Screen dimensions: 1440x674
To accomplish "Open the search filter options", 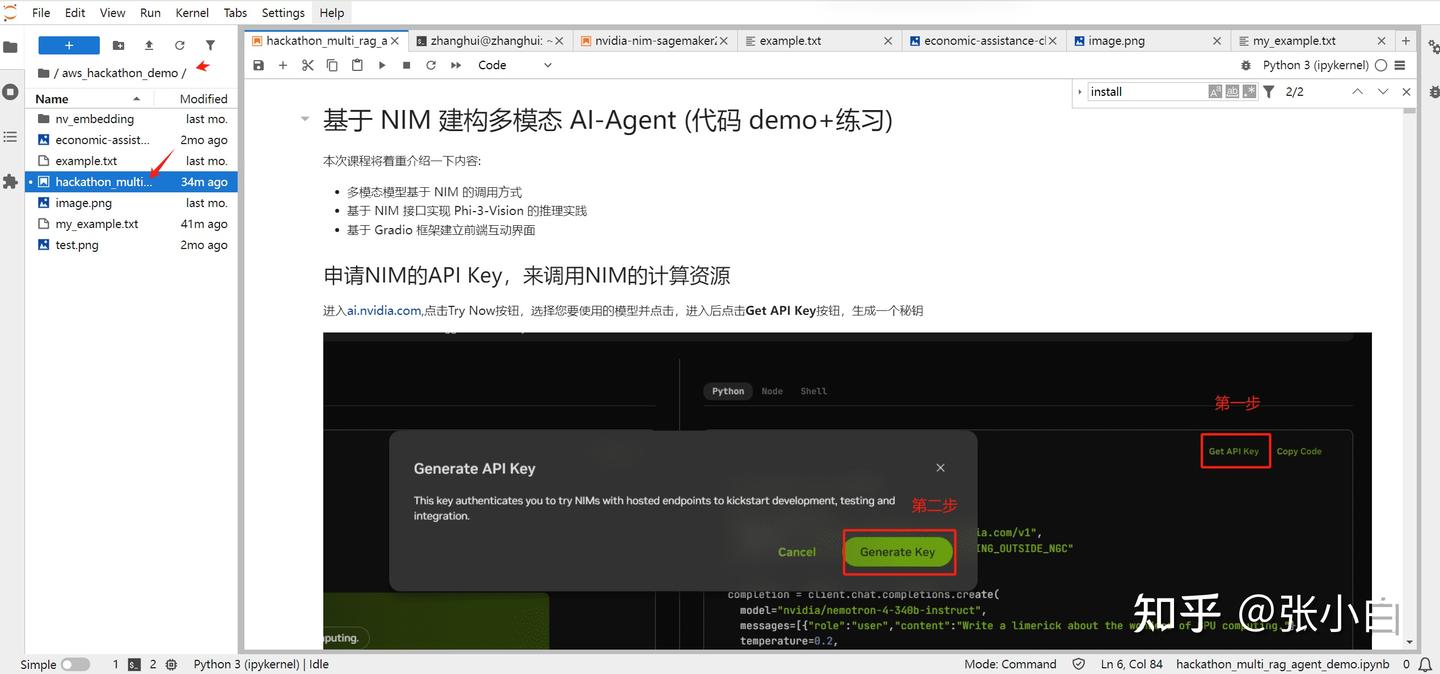I will point(1268,91).
